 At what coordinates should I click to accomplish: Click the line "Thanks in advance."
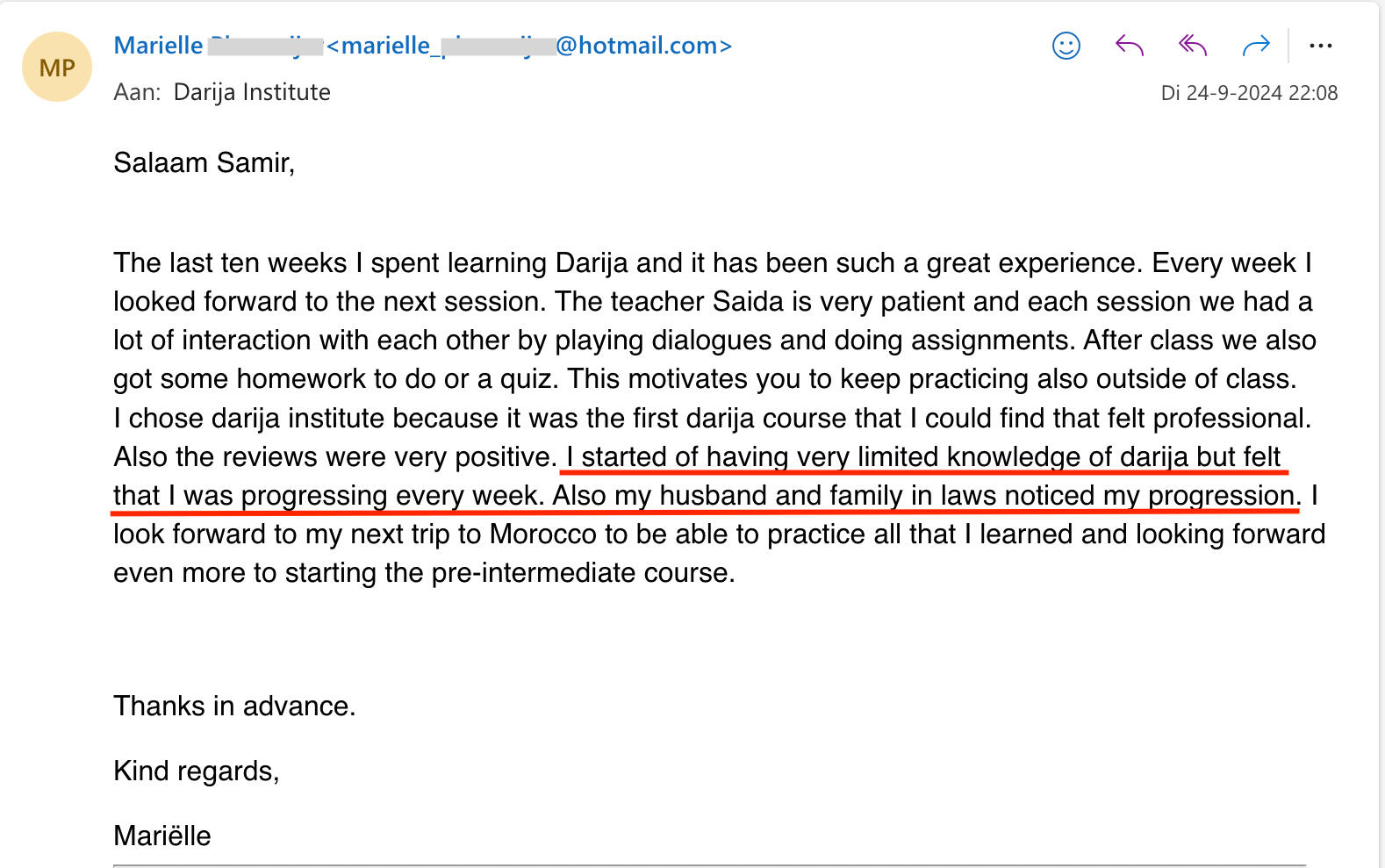point(234,707)
